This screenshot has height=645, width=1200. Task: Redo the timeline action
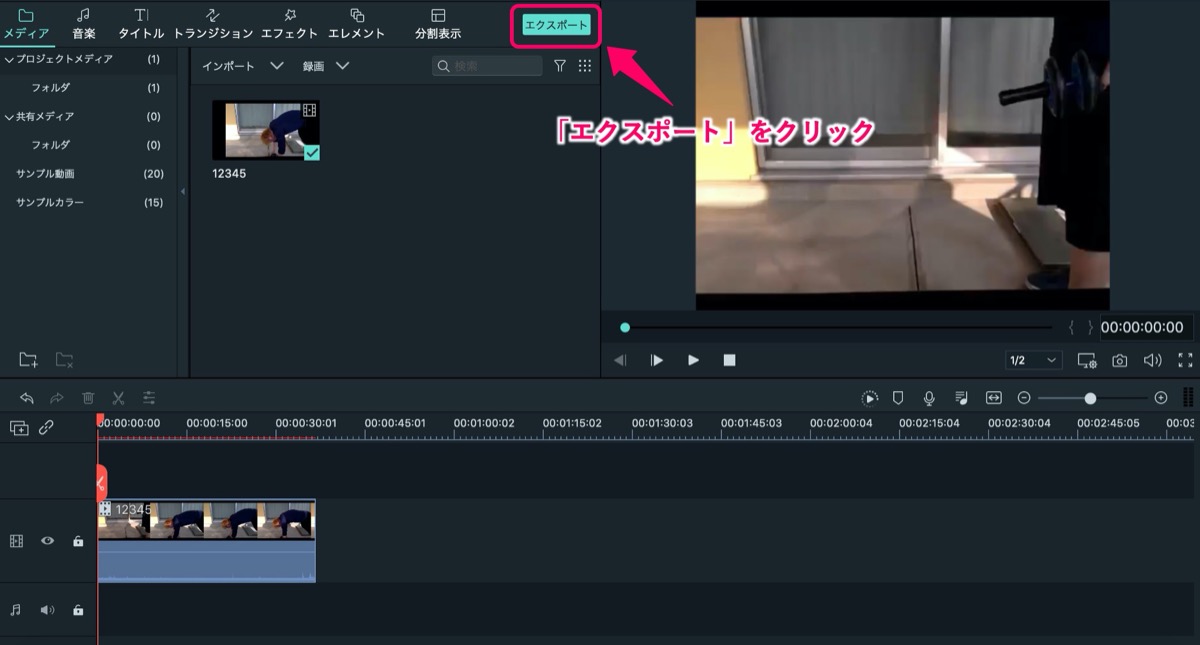57,398
